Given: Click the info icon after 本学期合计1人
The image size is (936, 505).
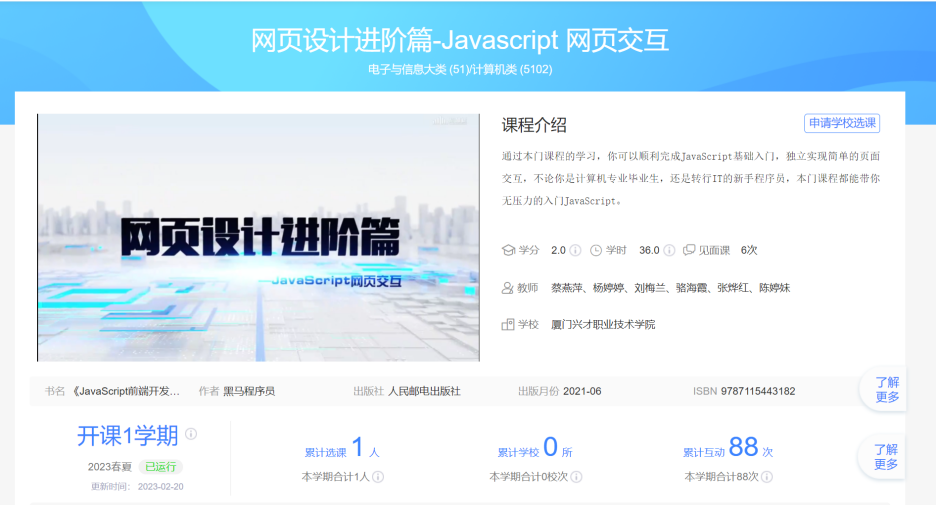Looking at the screenshot, I should coord(378,477).
